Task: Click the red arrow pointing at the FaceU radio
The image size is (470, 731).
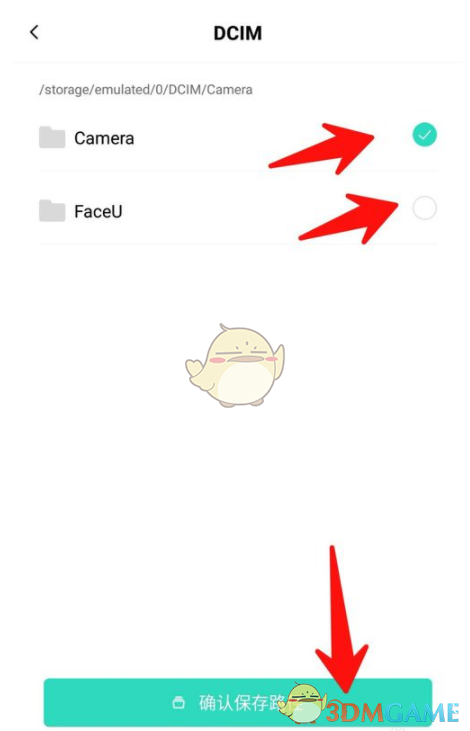Action: point(348,218)
